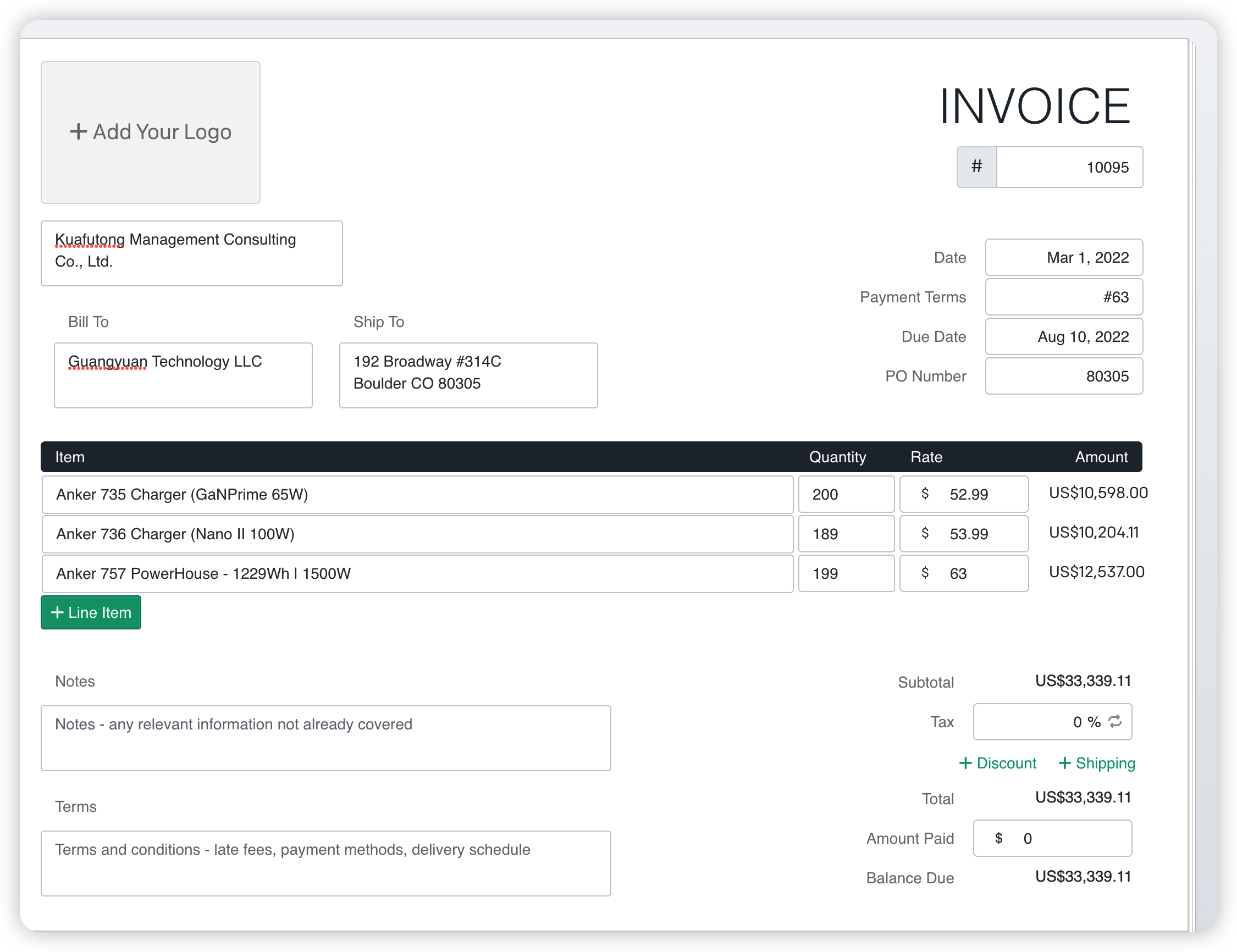Open the Due Date field Aug 10, 2022
The image size is (1237, 952).
(x=1064, y=336)
